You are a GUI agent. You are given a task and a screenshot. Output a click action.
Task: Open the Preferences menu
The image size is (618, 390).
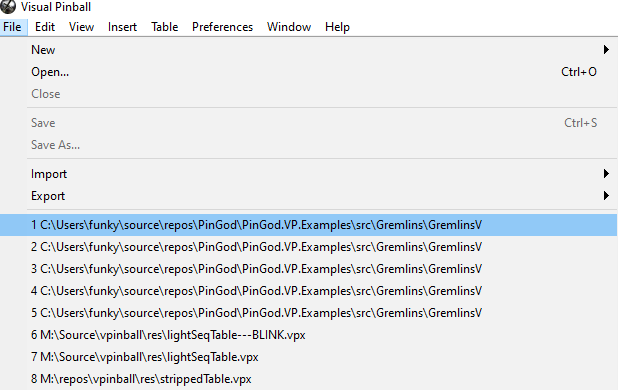click(222, 27)
